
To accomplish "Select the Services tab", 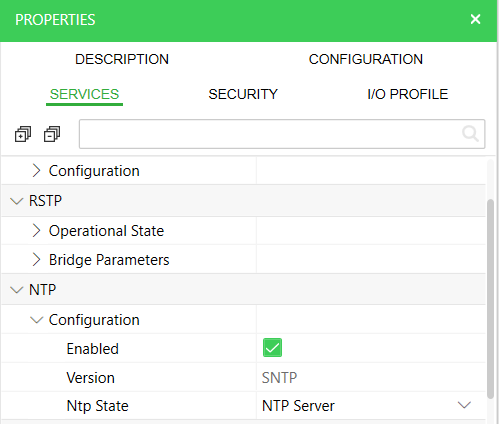I will [x=84, y=94].
